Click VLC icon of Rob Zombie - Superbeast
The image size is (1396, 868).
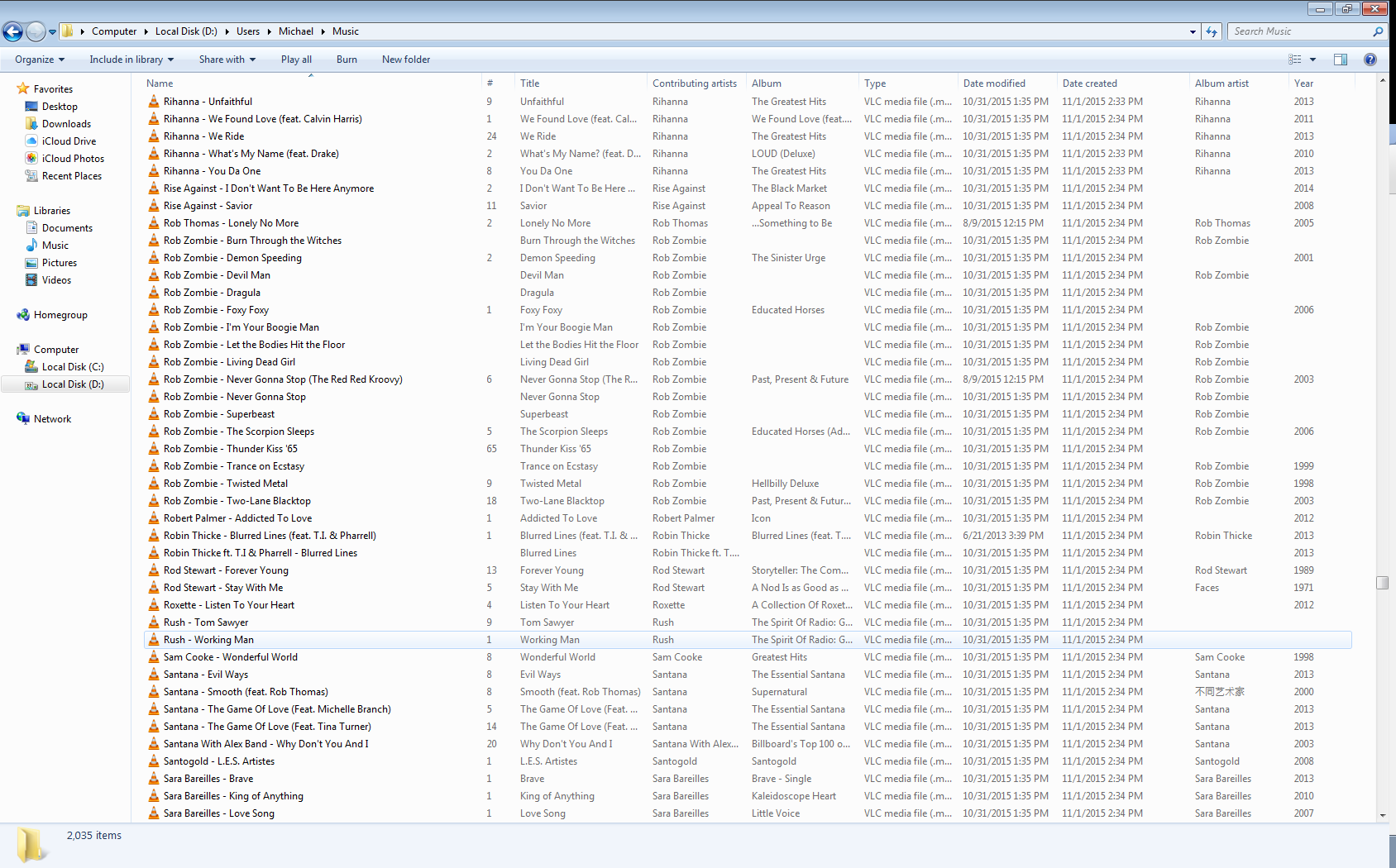(x=154, y=414)
